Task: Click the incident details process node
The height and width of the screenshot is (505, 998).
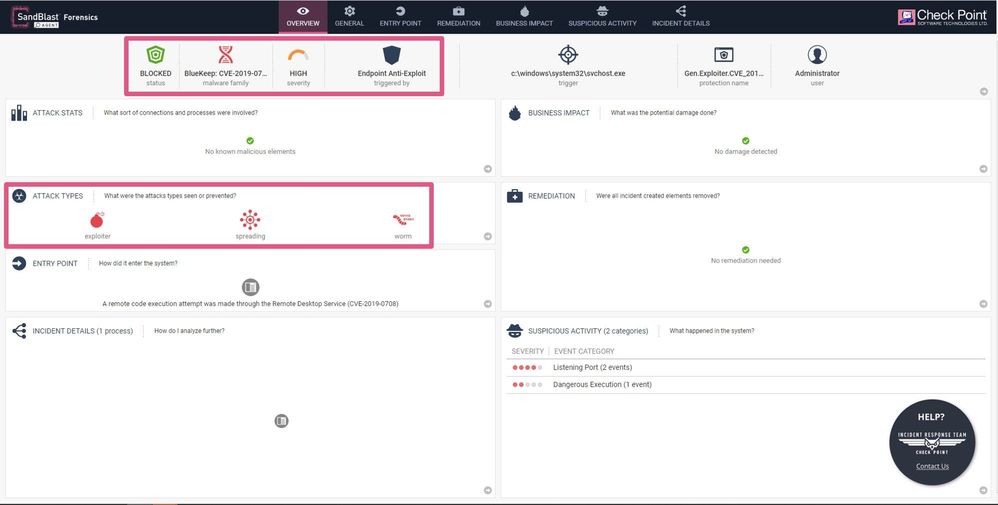Action: (x=282, y=421)
